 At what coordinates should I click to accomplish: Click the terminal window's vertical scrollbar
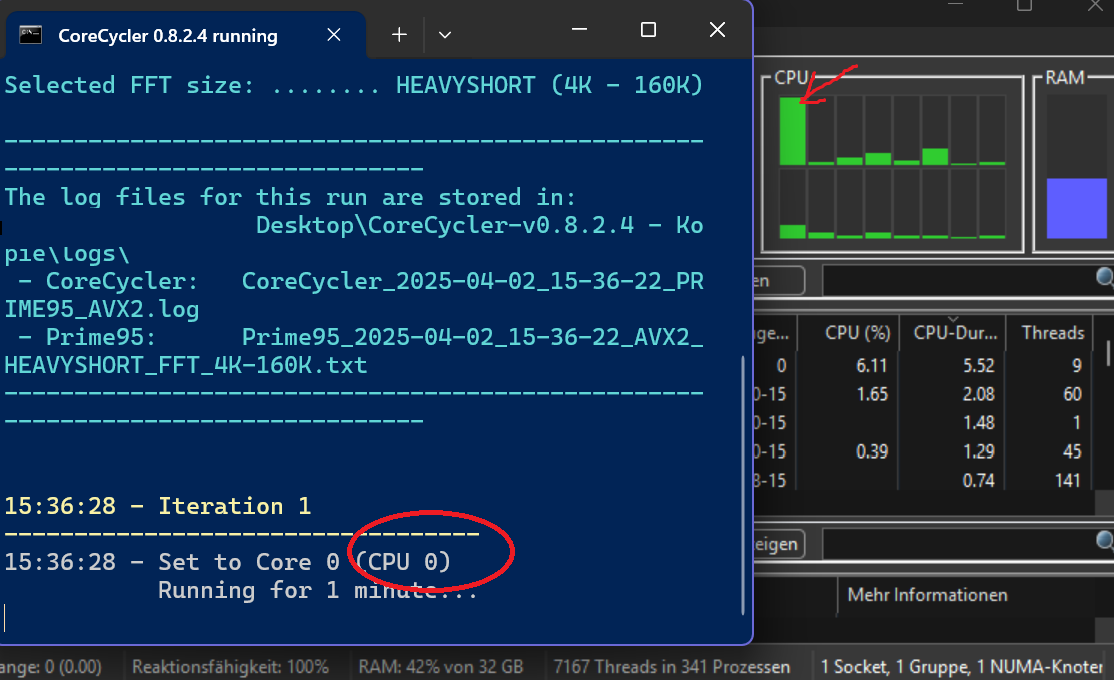coord(743,485)
